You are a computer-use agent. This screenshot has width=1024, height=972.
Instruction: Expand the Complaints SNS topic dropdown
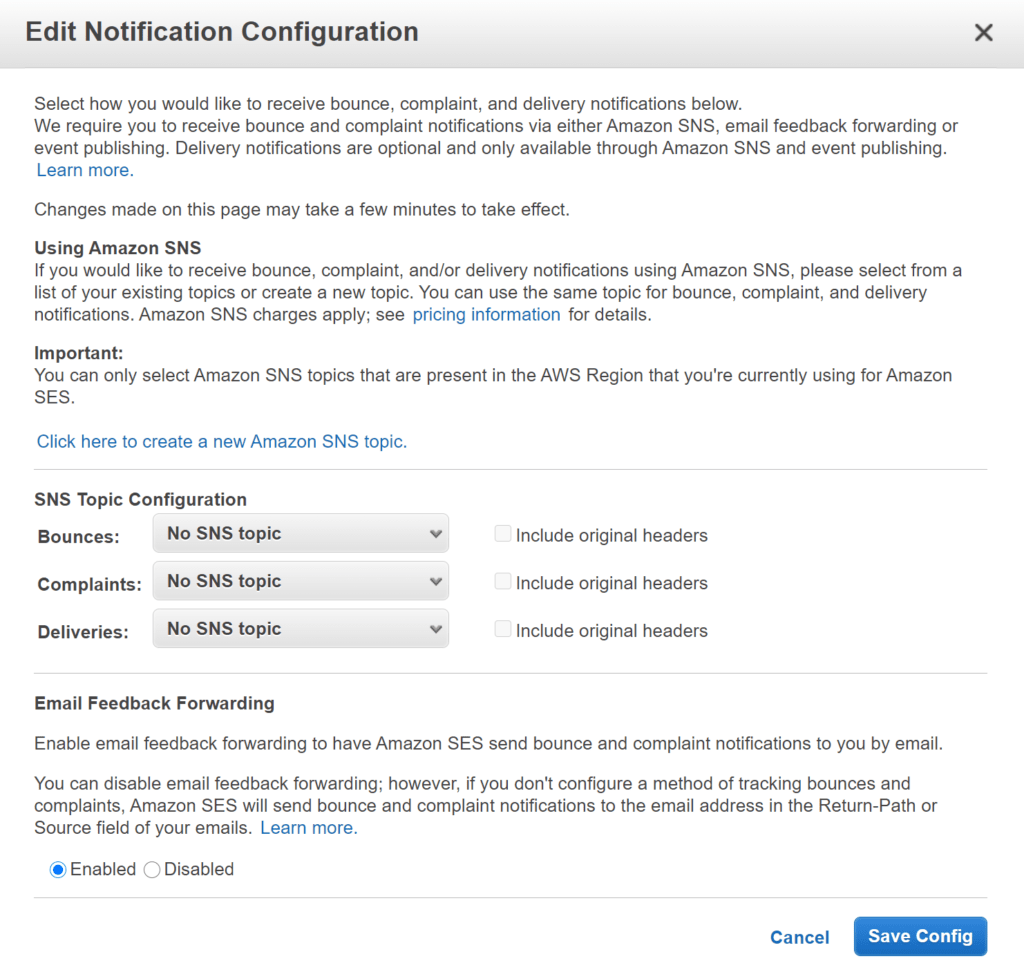300,581
